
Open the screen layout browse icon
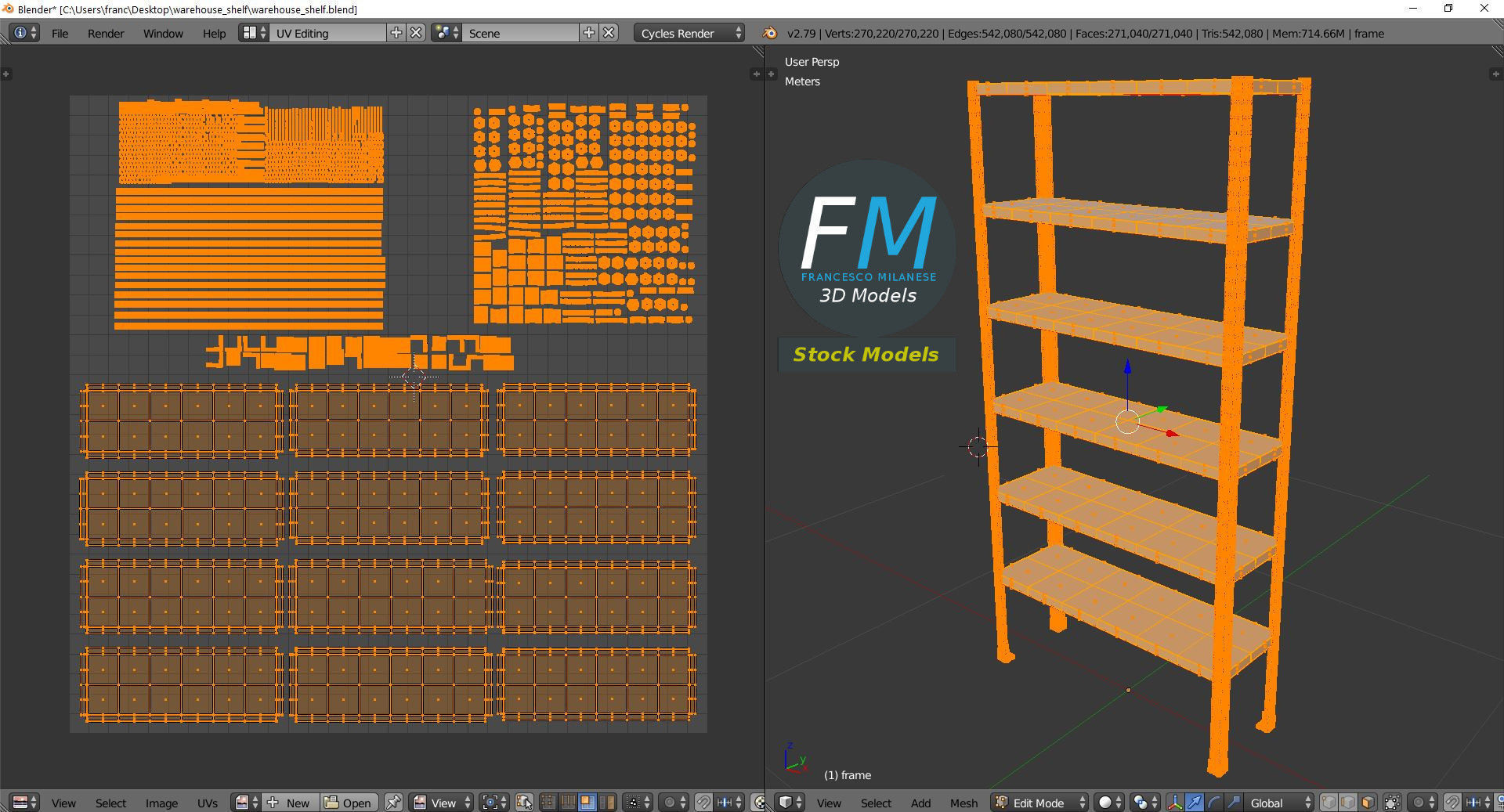[x=254, y=33]
